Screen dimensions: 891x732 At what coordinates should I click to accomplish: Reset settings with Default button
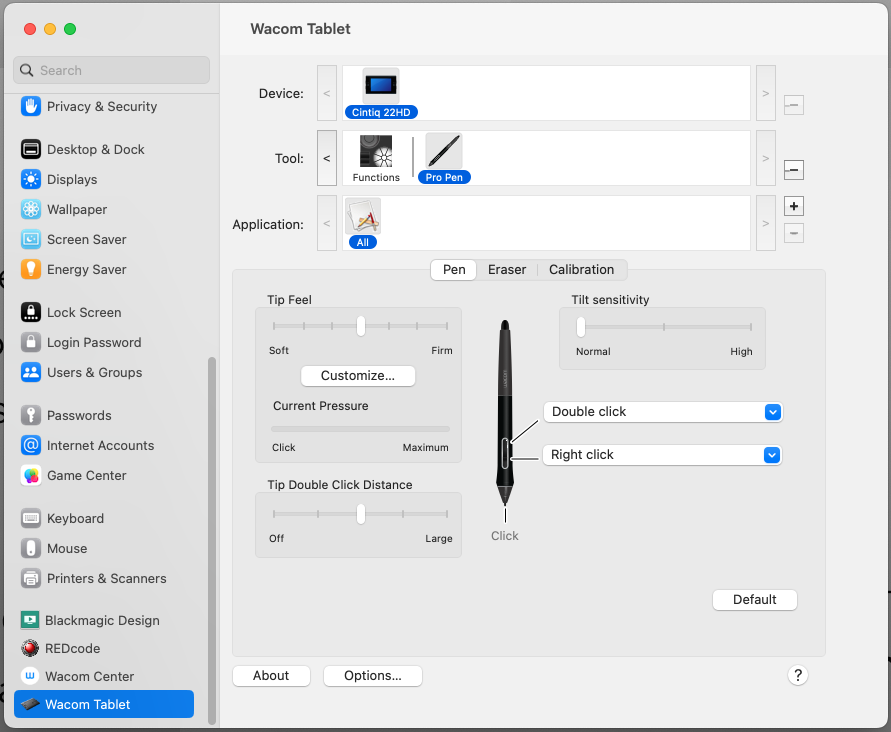click(x=755, y=600)
